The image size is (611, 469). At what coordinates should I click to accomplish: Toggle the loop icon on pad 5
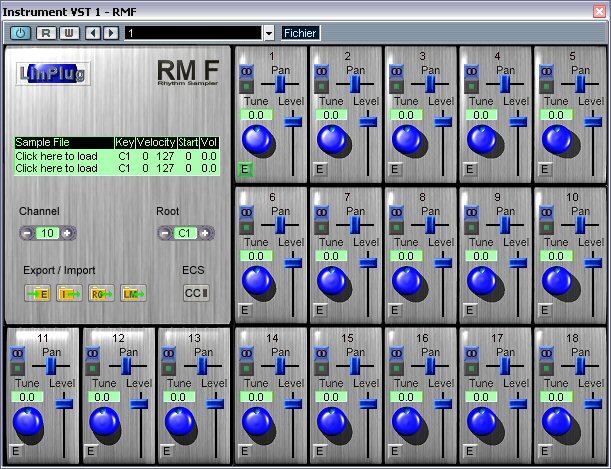(546, 72)
